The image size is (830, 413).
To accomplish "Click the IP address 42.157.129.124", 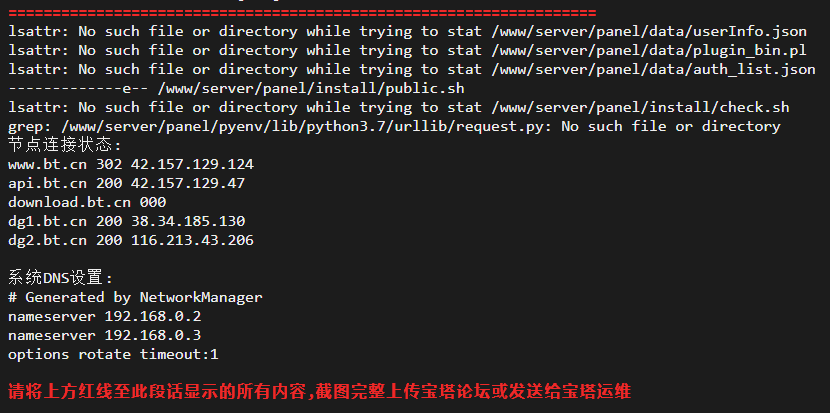I will [192, 165].
